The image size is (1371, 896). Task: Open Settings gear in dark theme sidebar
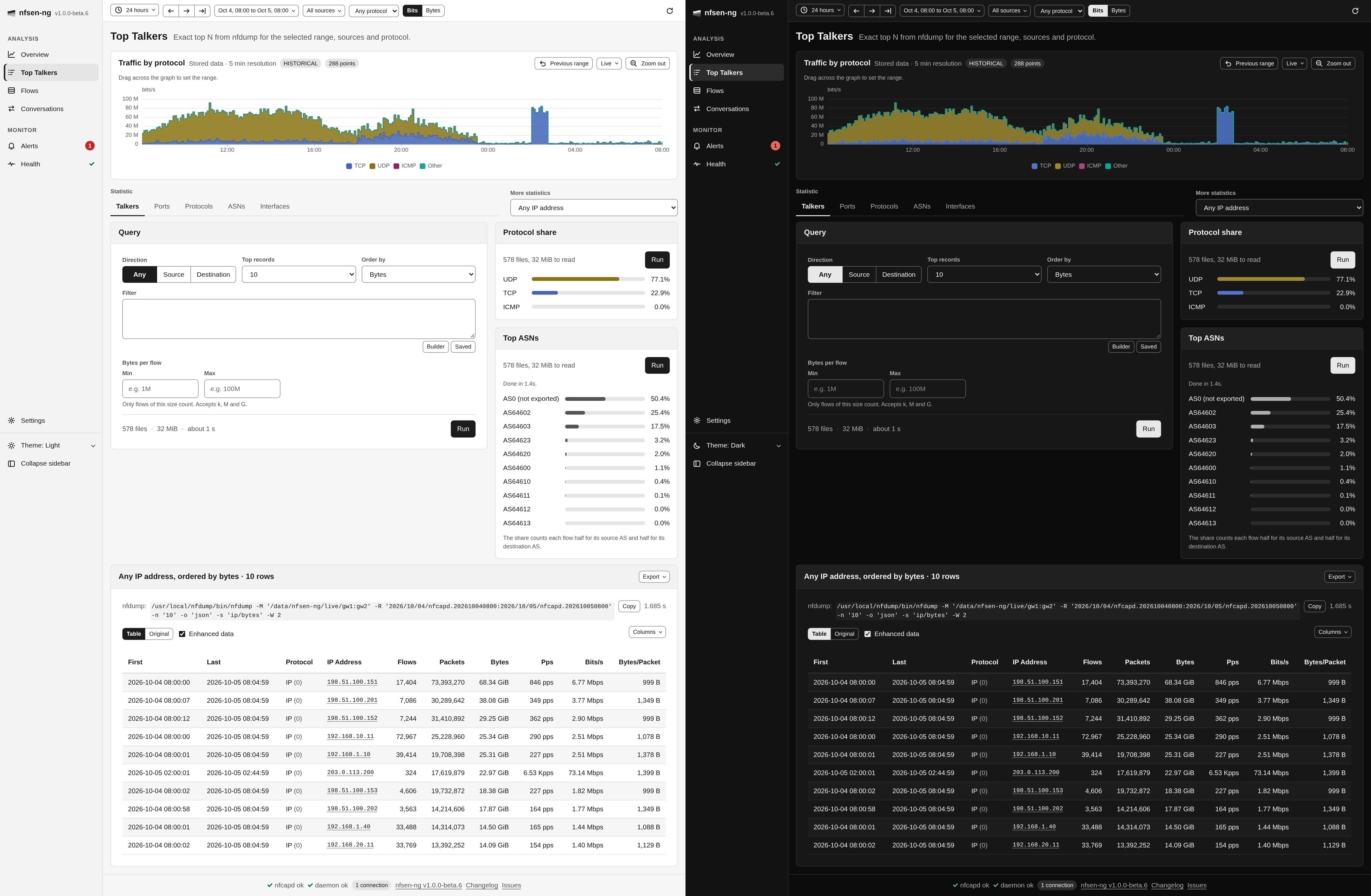(737, 421)
